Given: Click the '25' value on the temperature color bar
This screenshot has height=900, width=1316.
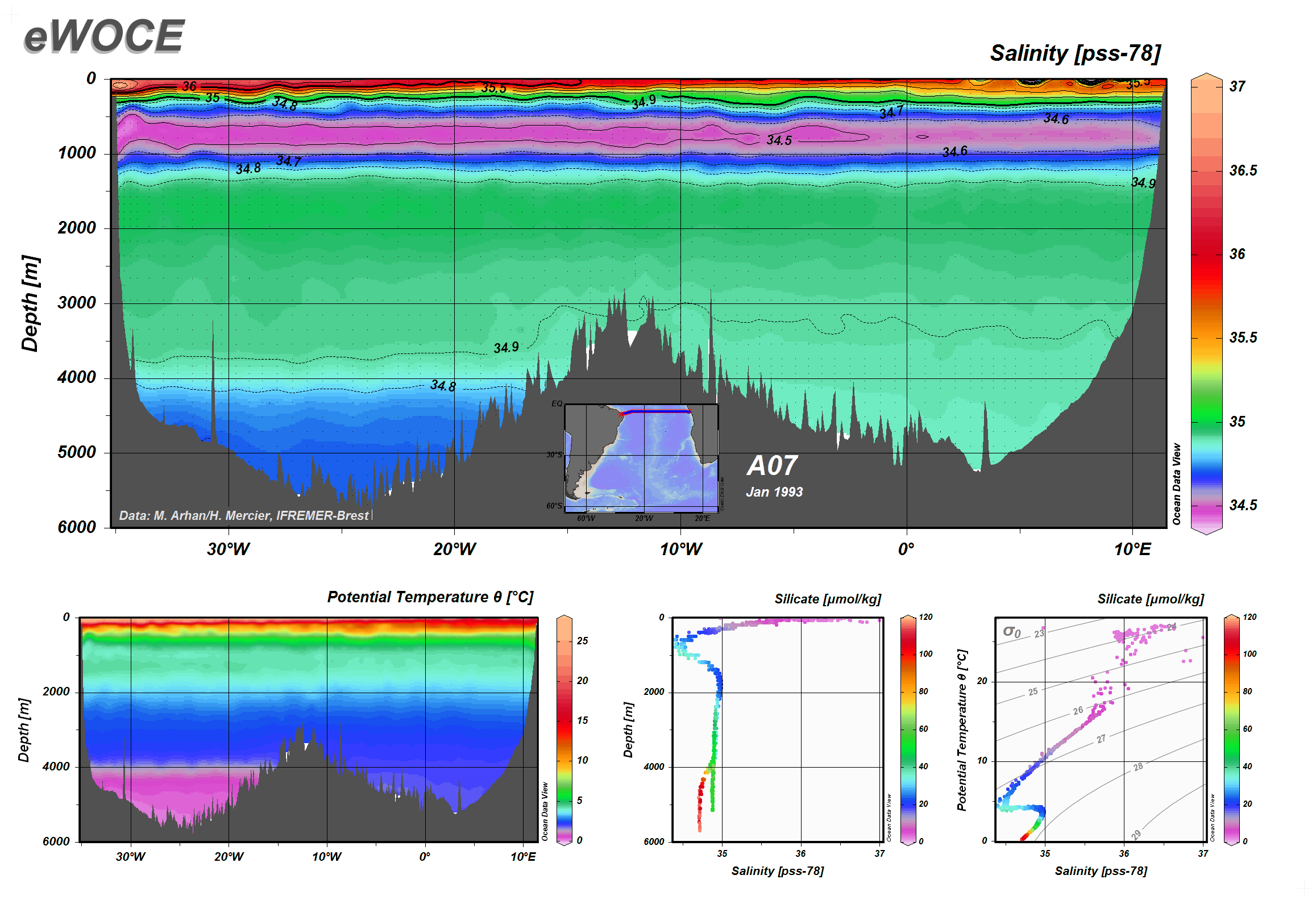Looking at the screenshot, I should (583, 641).
